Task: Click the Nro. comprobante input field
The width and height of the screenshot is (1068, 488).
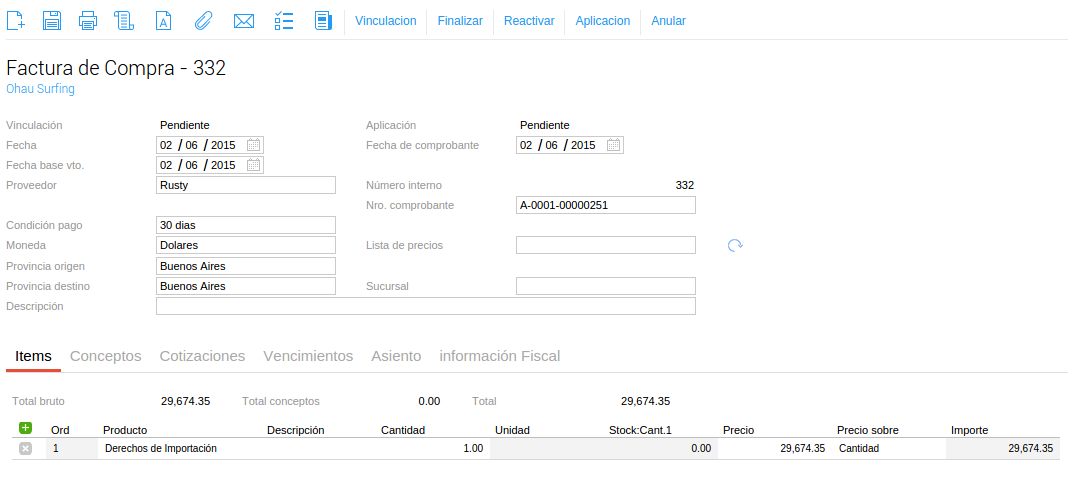Action: click(606, 205)
